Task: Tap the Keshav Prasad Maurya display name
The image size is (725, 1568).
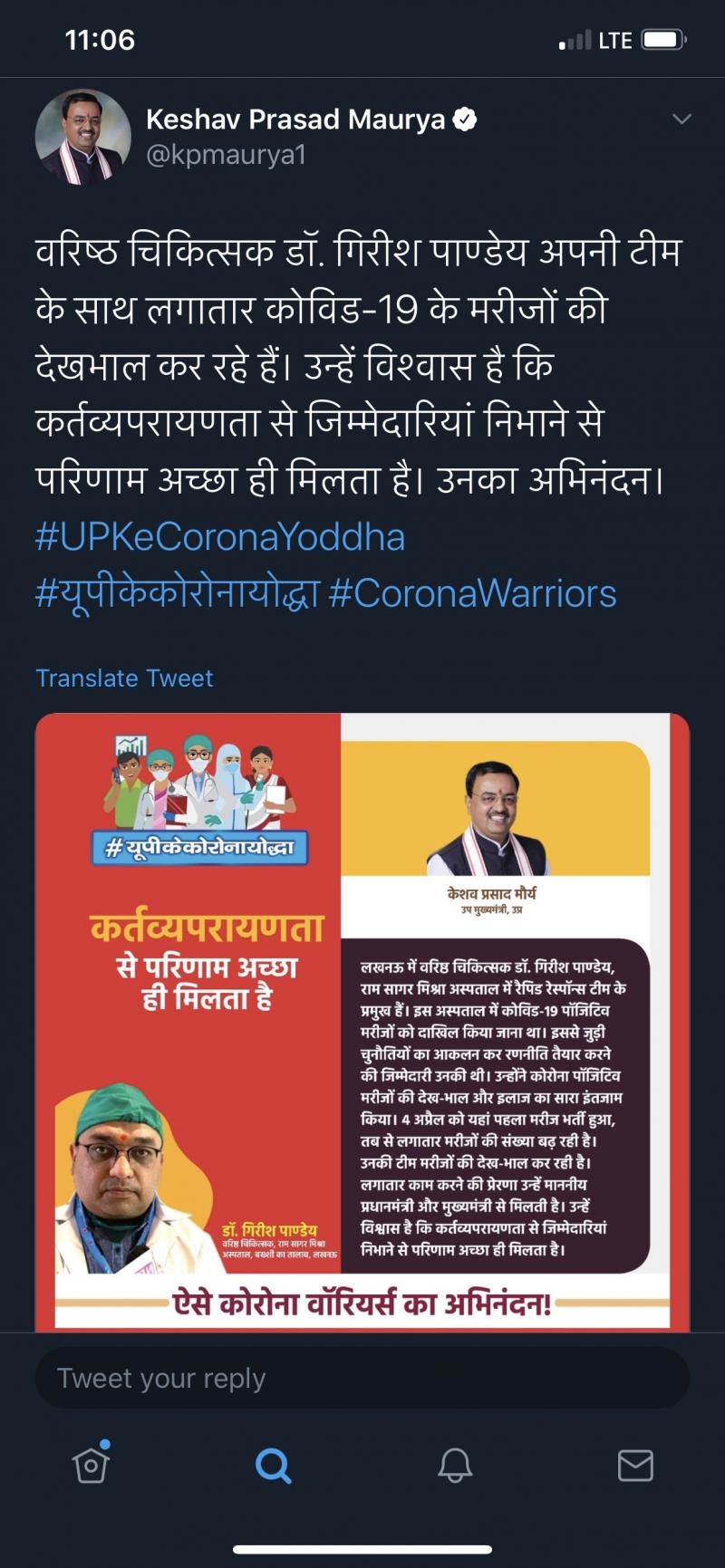Action: pos(295,119)
